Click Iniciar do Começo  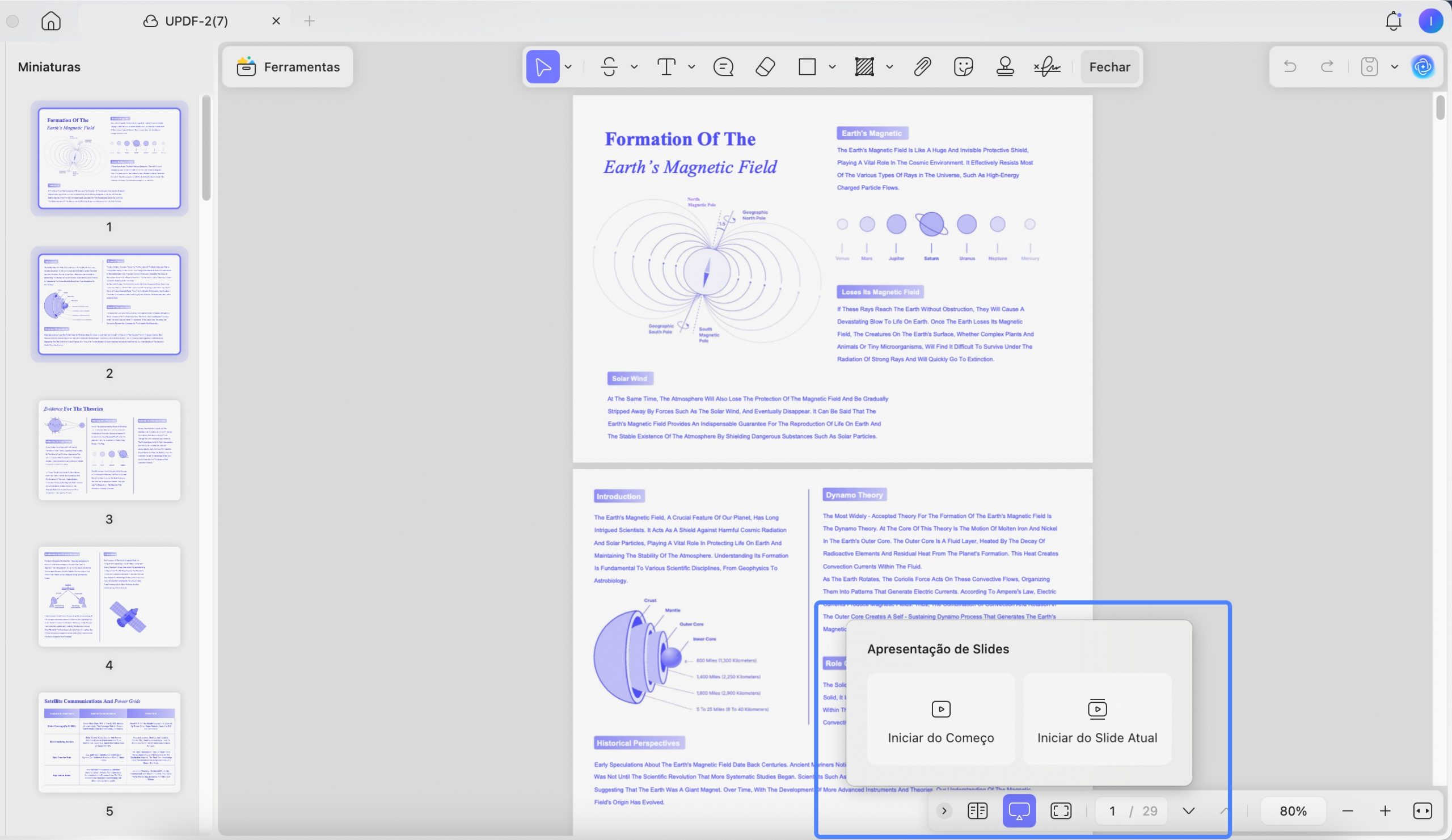[x=940, y=720]
